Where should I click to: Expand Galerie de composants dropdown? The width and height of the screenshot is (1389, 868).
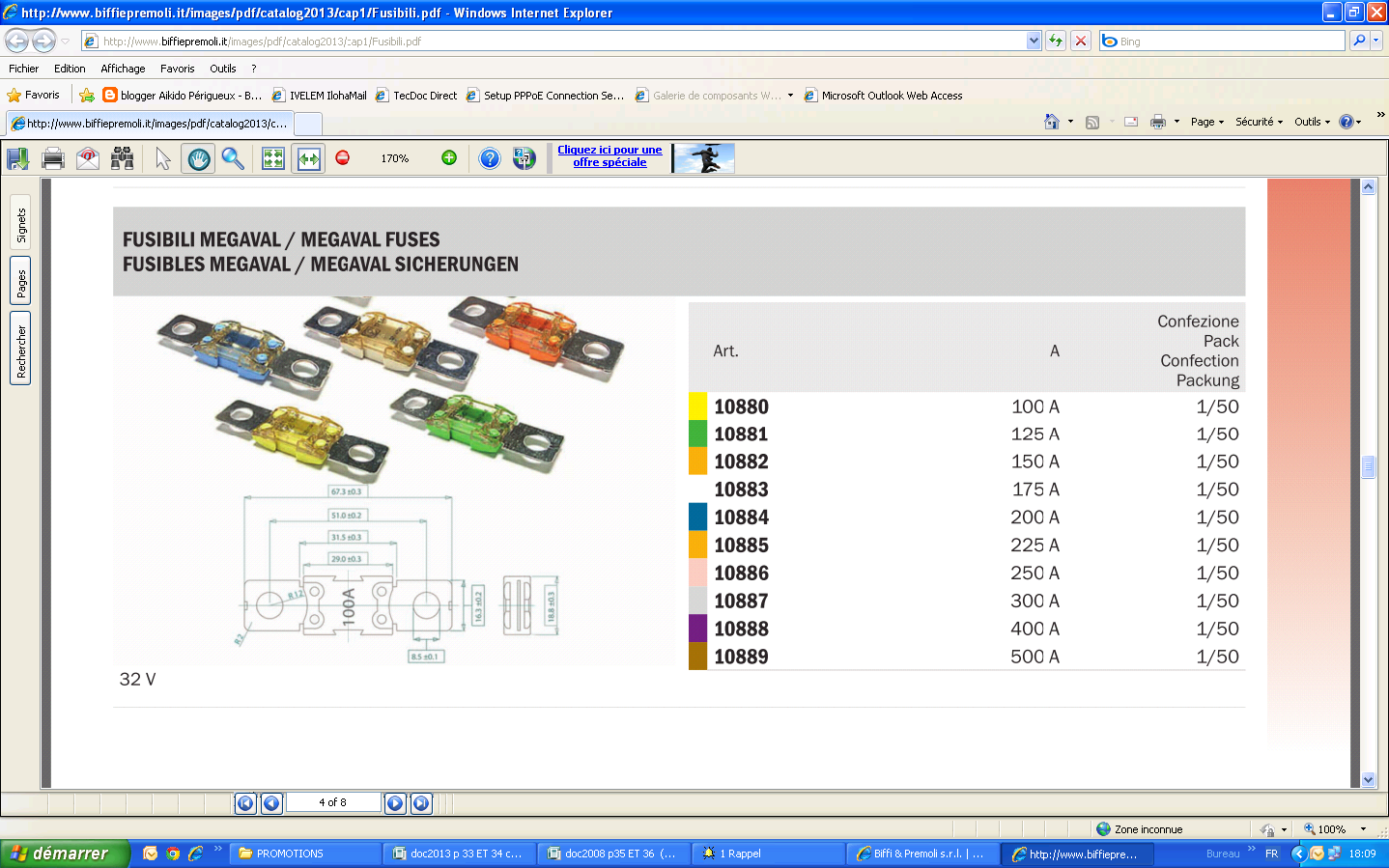point(790,96)
